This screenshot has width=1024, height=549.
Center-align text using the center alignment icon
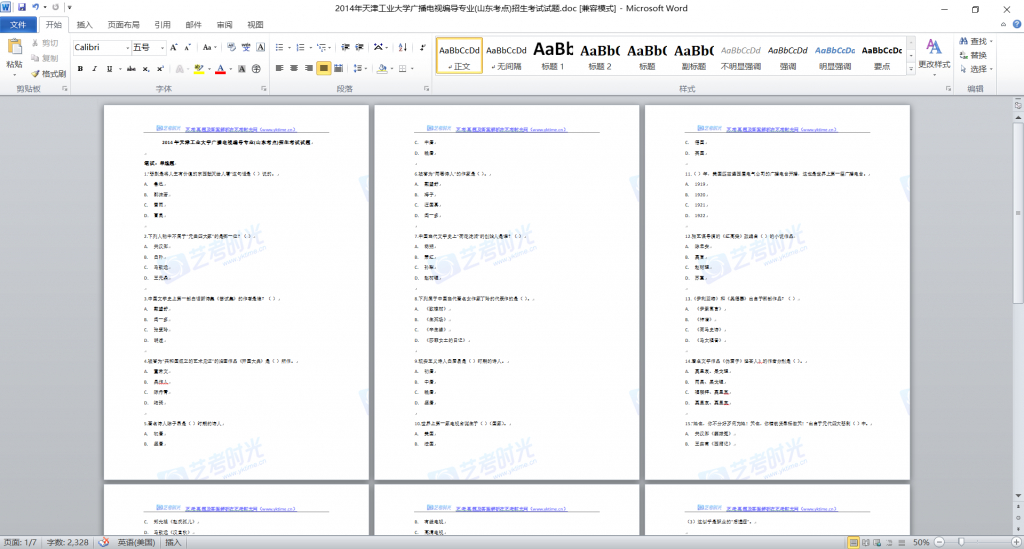[294, 69]
